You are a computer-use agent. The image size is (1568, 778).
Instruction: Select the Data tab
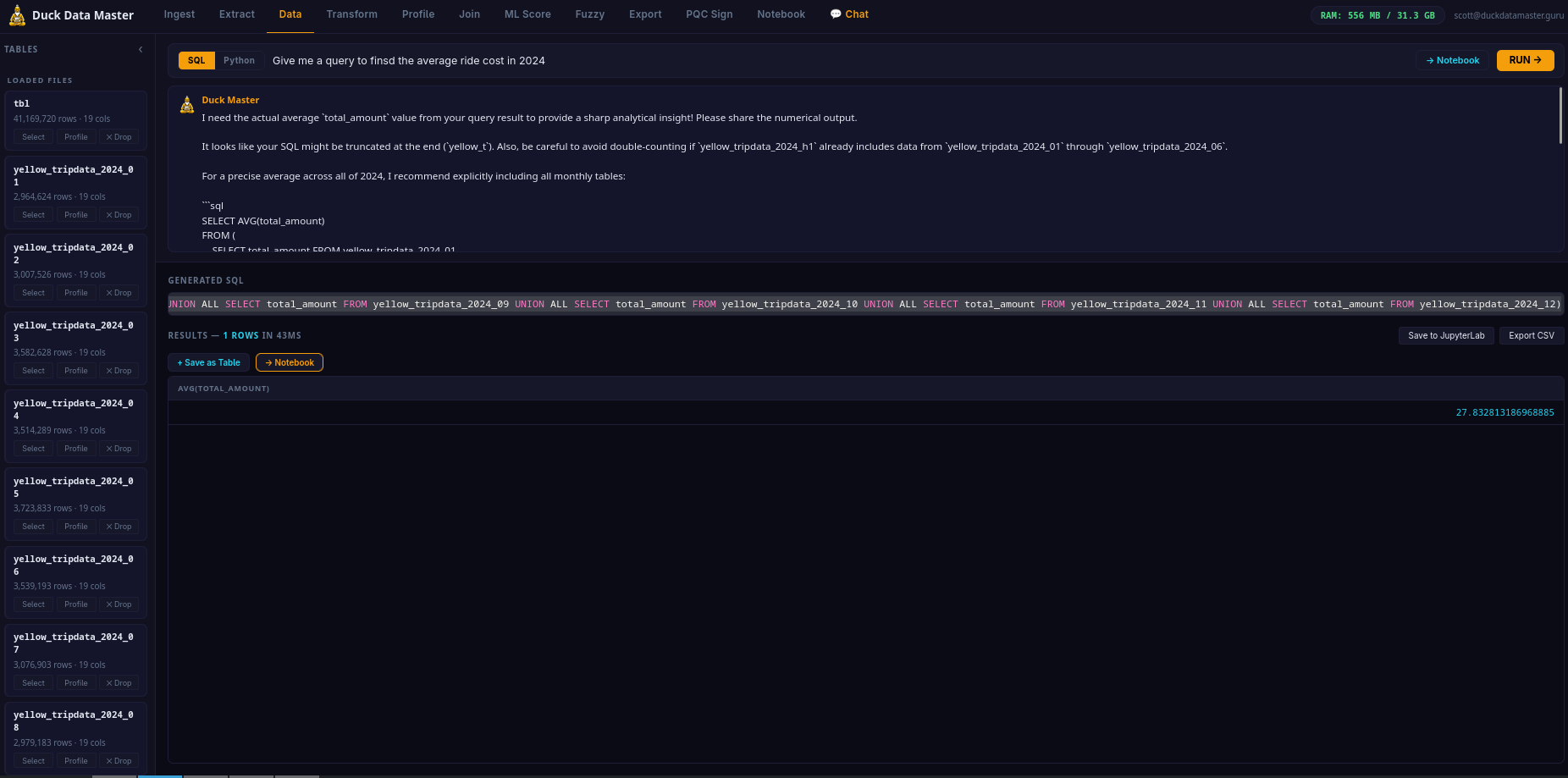(x=290, y=14)
